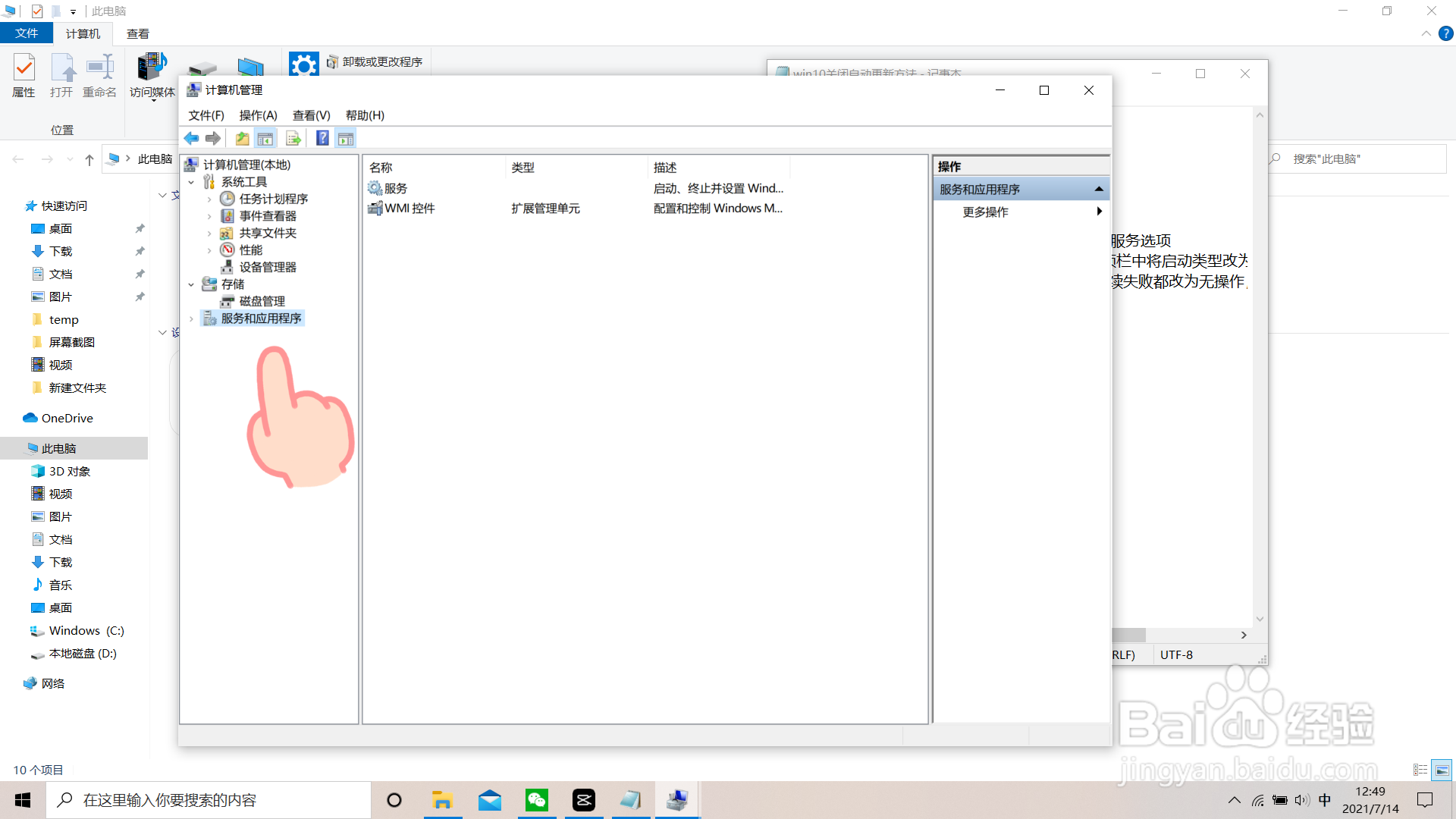Image resolution: width=1456 pixels, height=819 pixels.
Task: Click the forward navigation arrow in Computer Management
Action: pyautogui.click(x=213, y=138)
